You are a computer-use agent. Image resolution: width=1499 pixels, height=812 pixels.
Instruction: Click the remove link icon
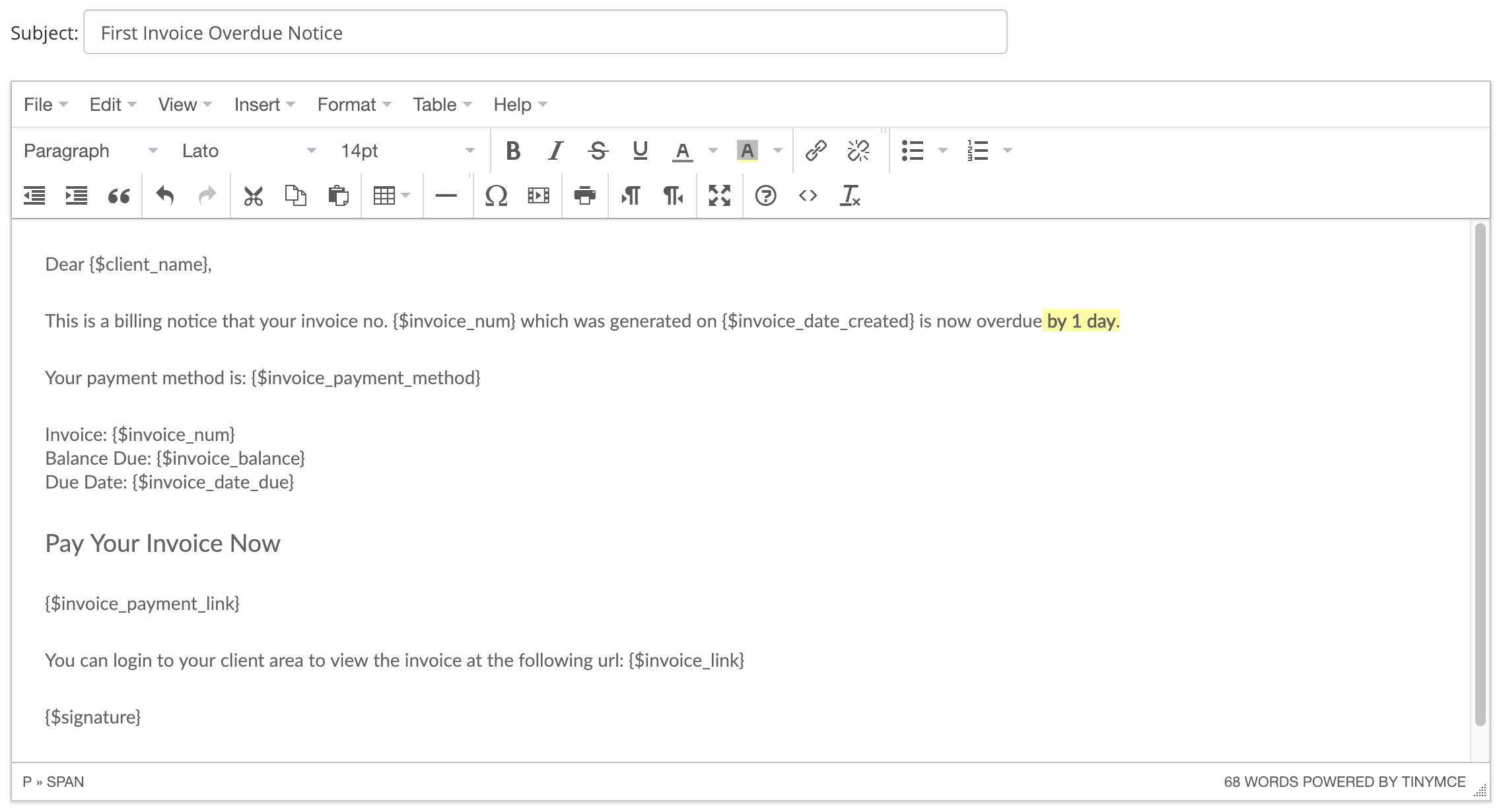click(x=858, y=151)
